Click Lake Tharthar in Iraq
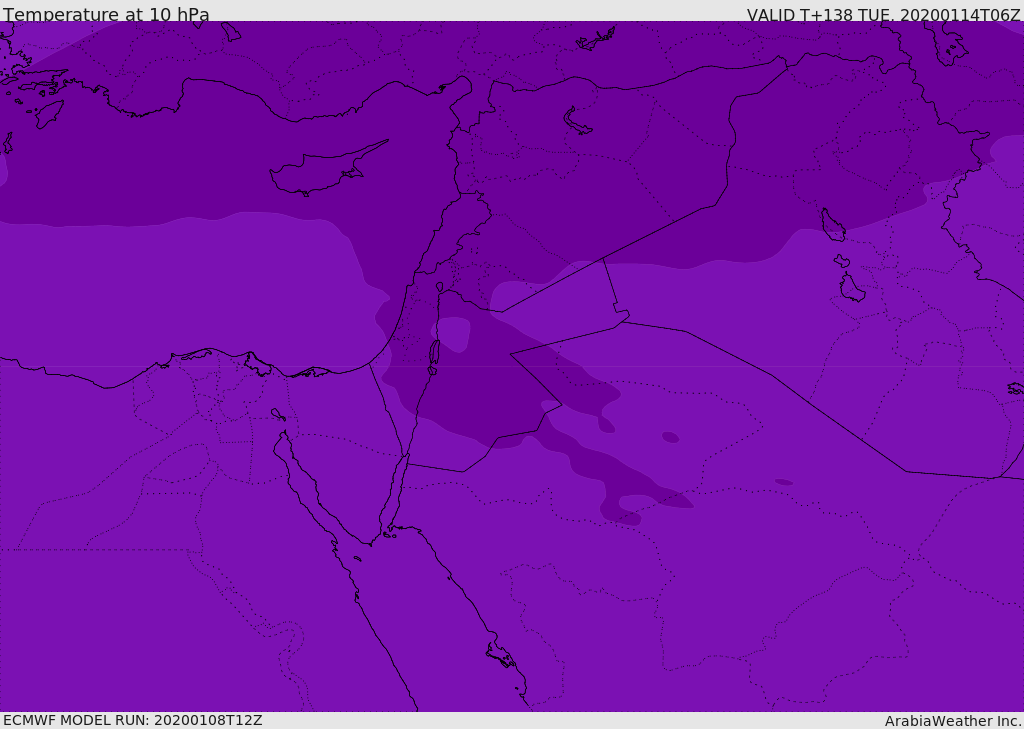This screenshot has width=1024, height=729. click(x=833, y=225)
